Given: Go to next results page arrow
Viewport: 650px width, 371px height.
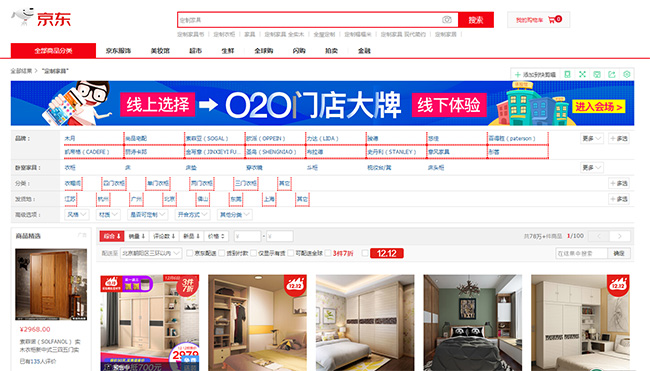Looking at the screenshot, I should 620,236.
